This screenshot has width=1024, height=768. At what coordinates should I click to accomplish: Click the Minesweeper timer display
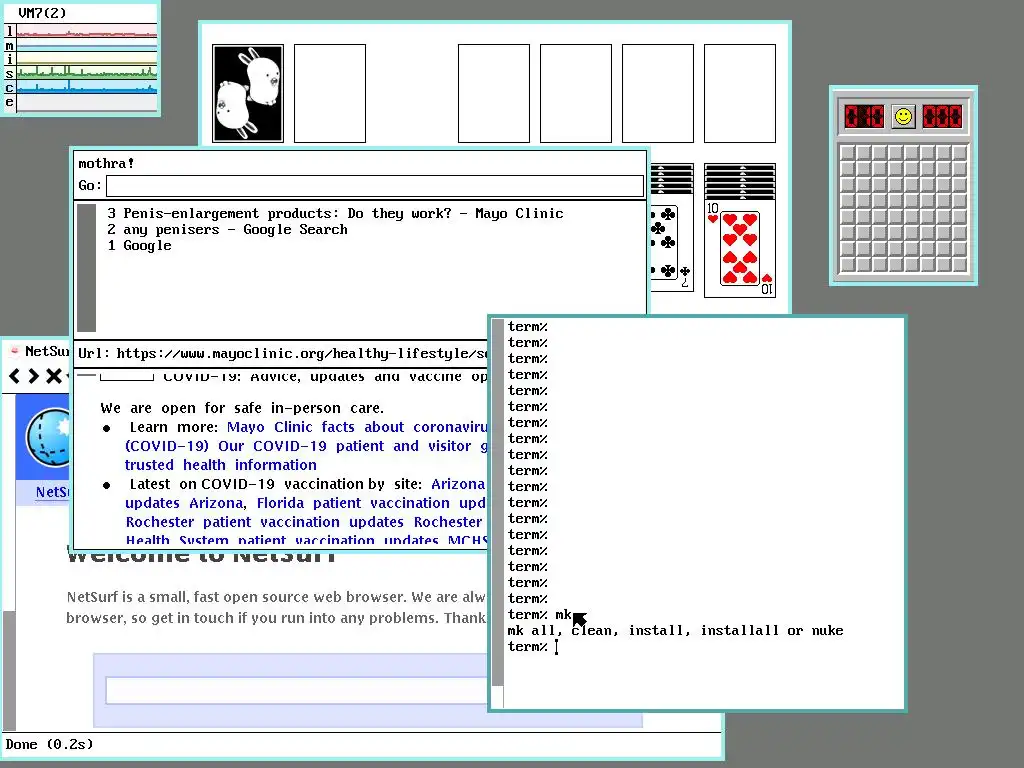(x=942, y=117)
